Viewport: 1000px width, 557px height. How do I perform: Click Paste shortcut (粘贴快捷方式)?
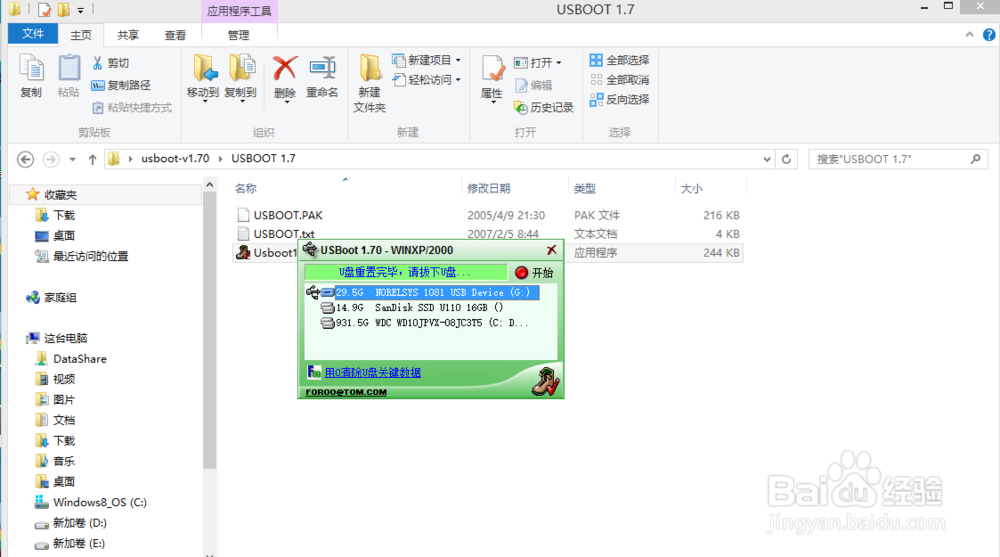[132, 107]
